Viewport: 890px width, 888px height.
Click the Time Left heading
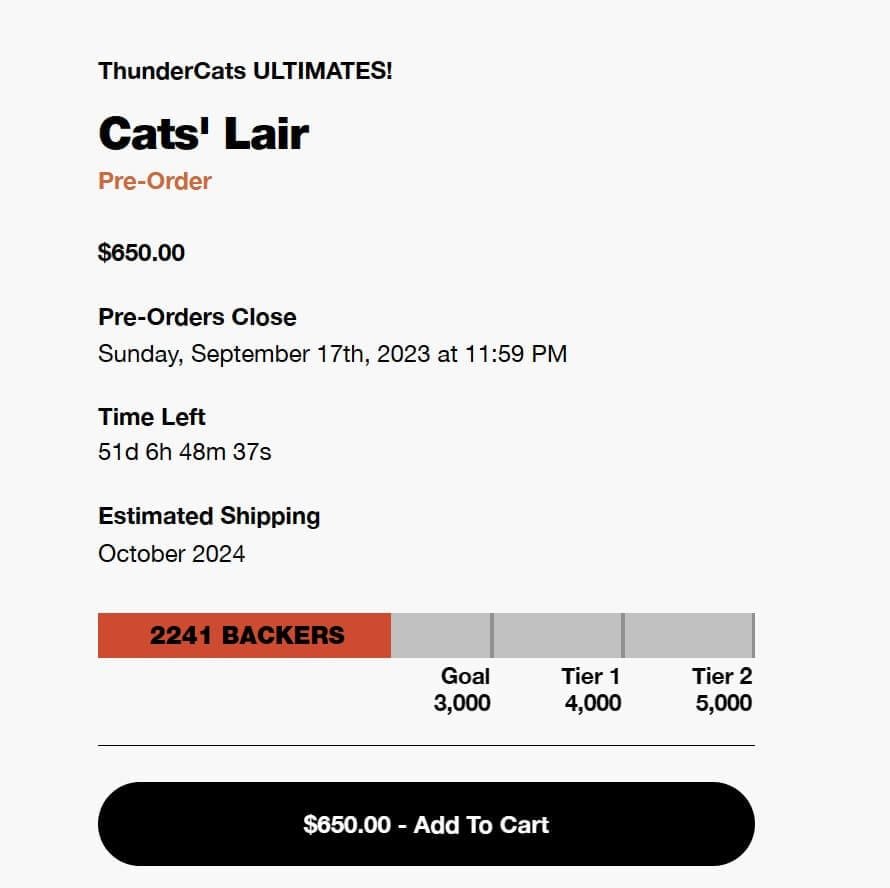point(150,417)
